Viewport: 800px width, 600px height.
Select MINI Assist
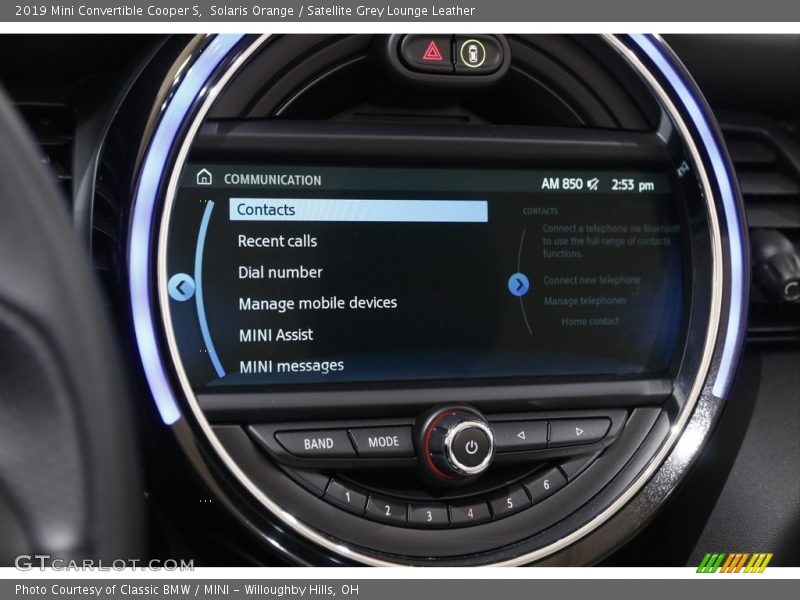(276, 335)
